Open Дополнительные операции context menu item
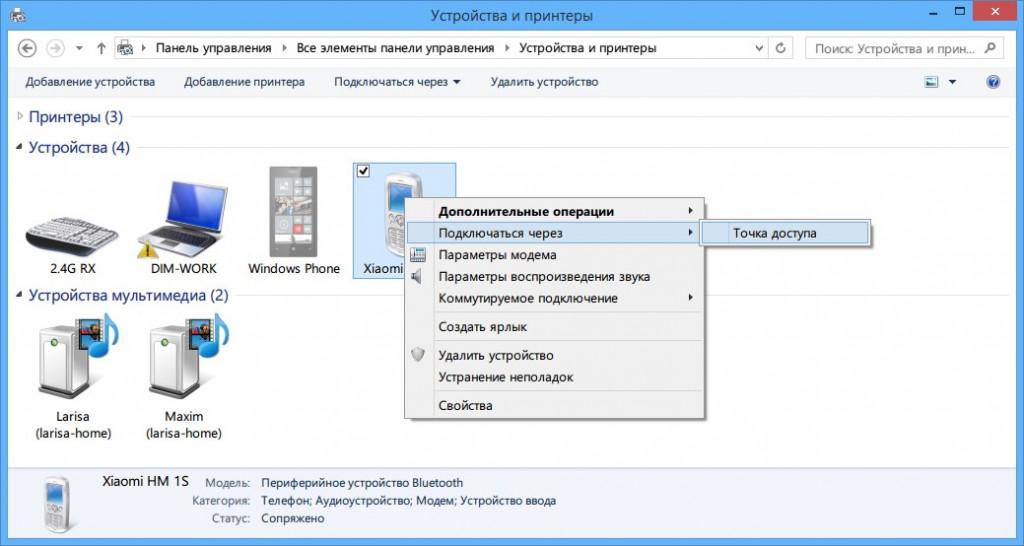 click(x=554, y=212)
